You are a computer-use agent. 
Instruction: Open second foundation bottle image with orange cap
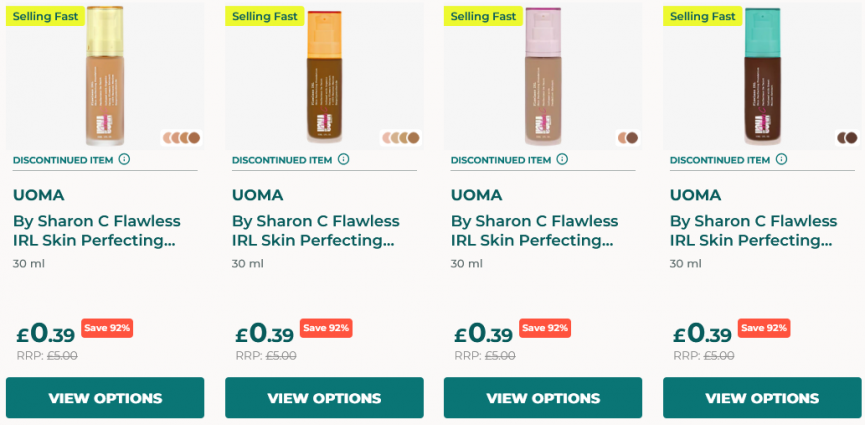point(324,75)
